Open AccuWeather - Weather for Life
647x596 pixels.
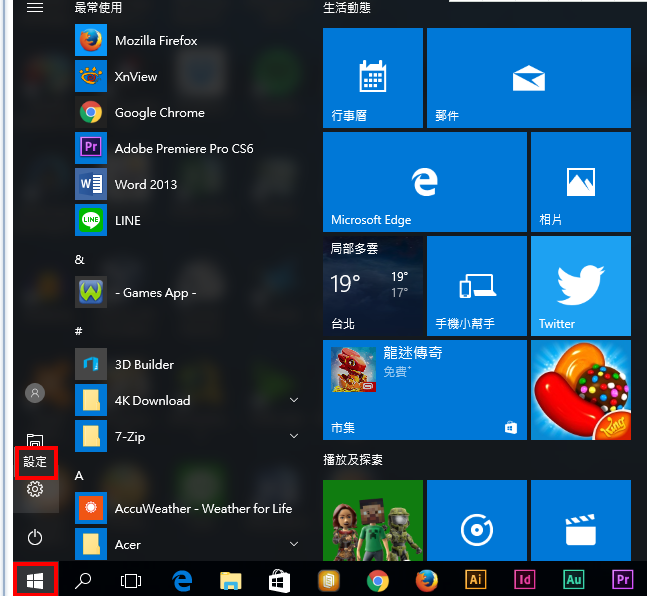(188, 508)
